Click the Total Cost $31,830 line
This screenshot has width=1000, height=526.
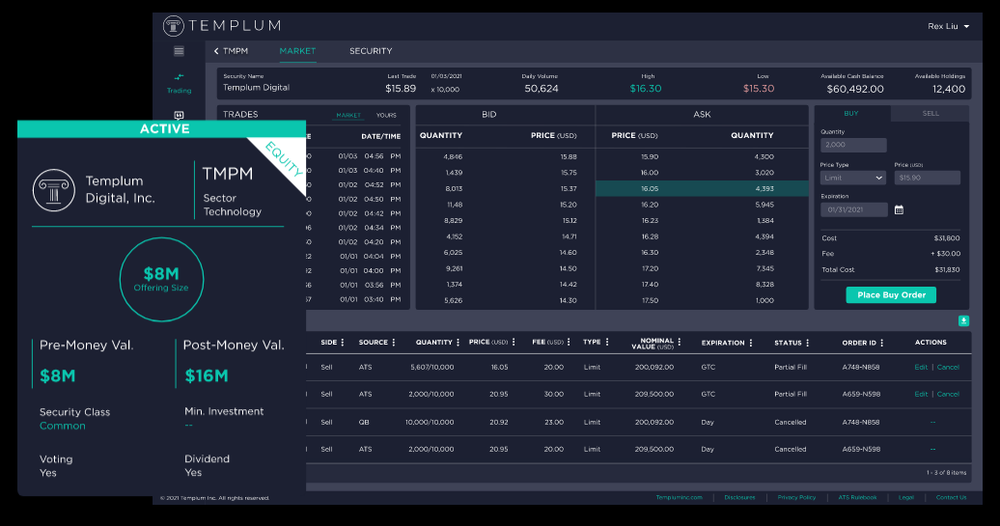tap(890, 270)
